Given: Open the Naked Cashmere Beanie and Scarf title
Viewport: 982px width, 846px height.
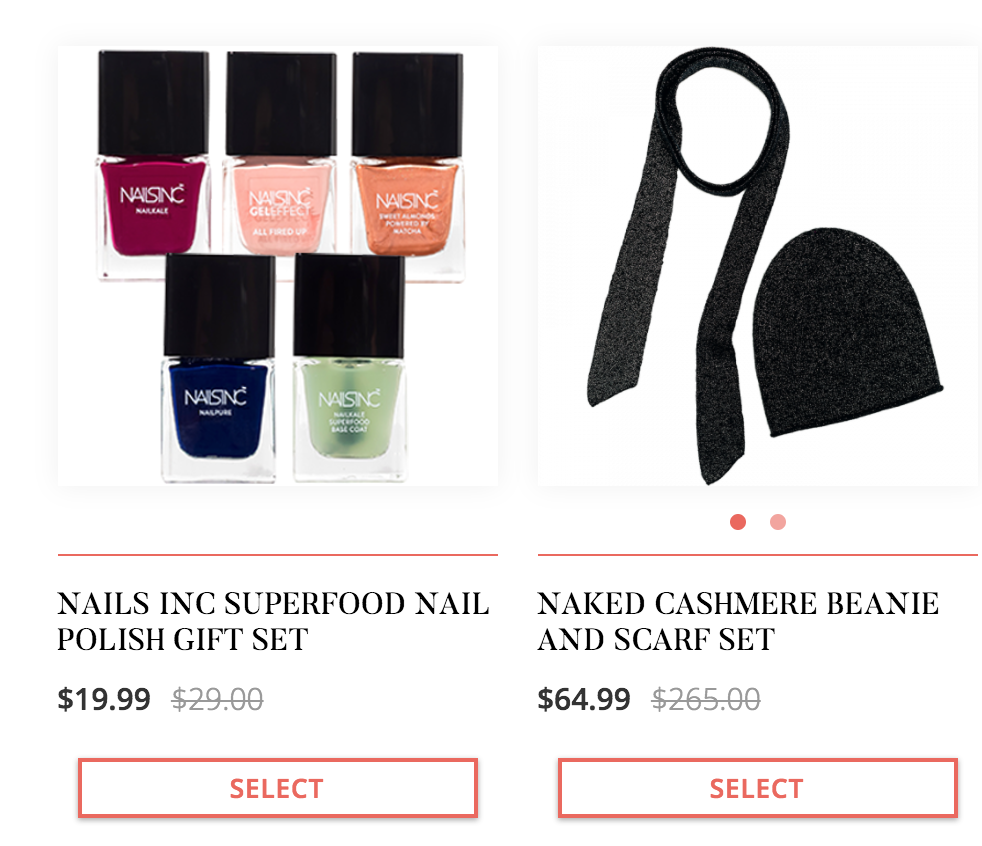Looking at the screenshot, I should click(x=738, y=621).
